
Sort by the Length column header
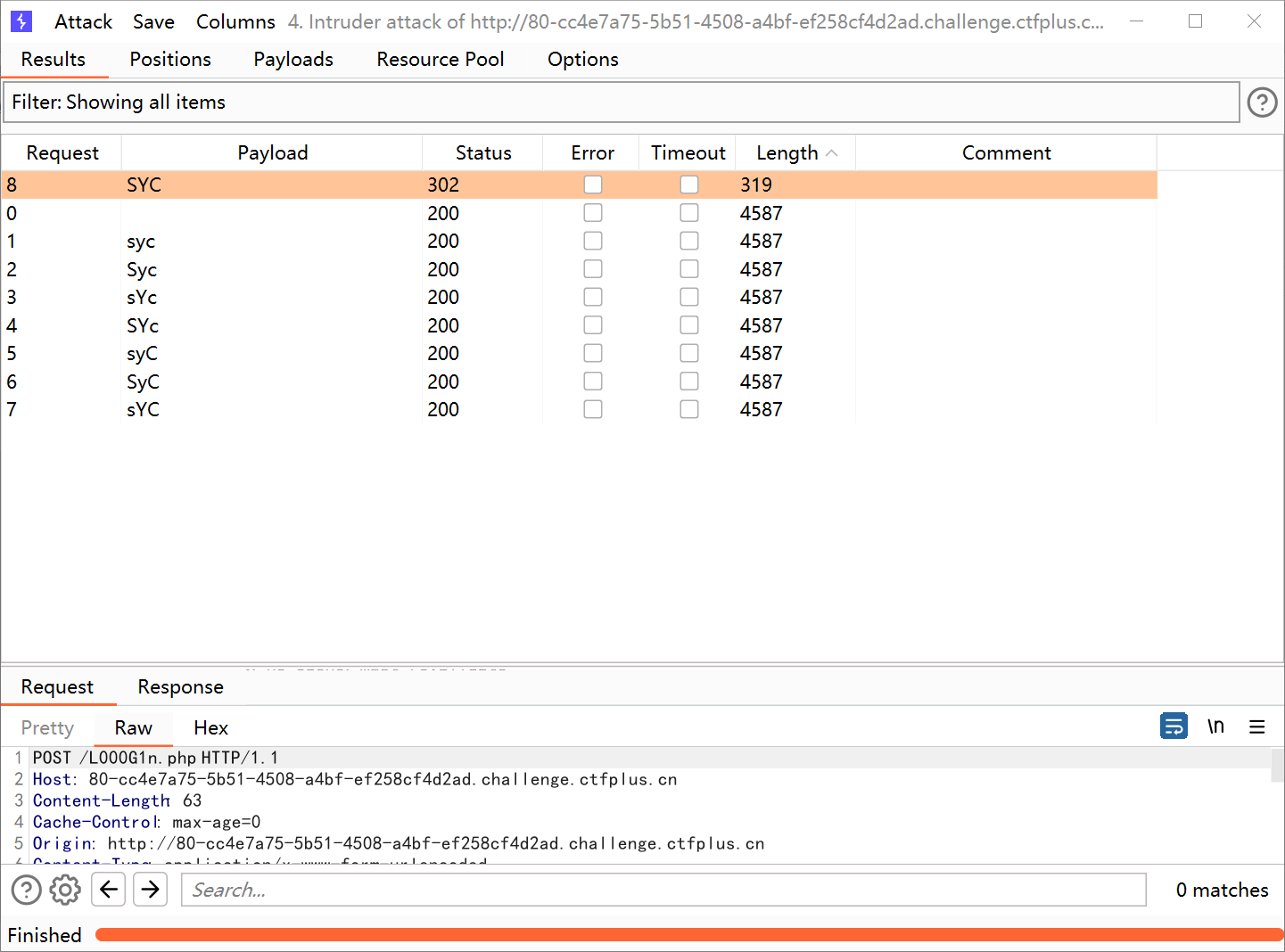tap(787, 153)
